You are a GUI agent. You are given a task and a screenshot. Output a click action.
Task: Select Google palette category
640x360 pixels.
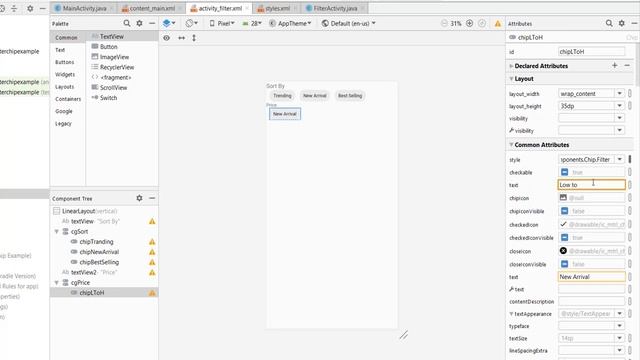point(64,111)
